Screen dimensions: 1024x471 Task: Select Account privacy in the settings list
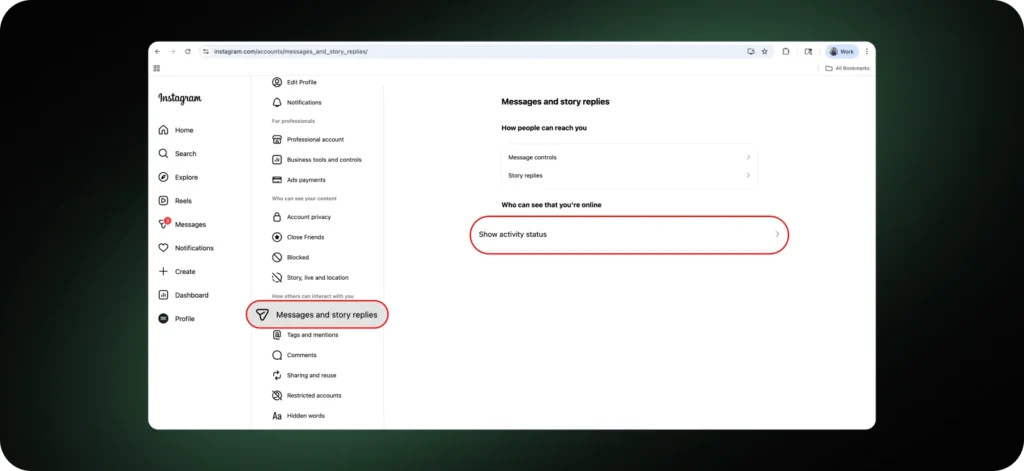pyautogui.click(x=308, y=217)
